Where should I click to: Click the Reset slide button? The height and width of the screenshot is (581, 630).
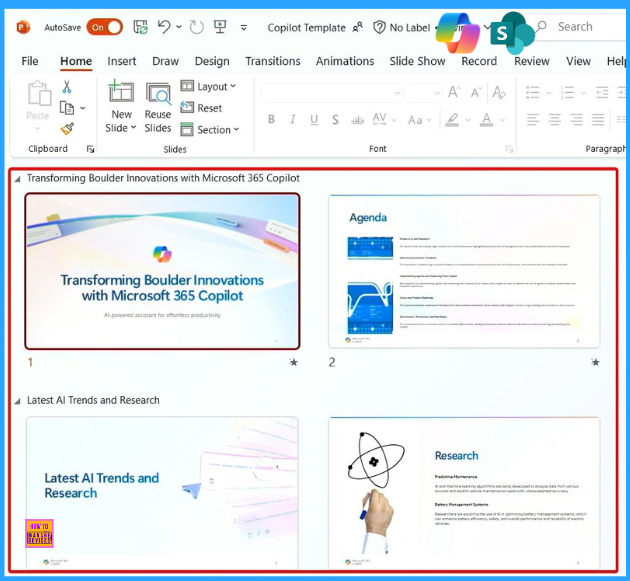pyautogui.click(x=201, y=108)
